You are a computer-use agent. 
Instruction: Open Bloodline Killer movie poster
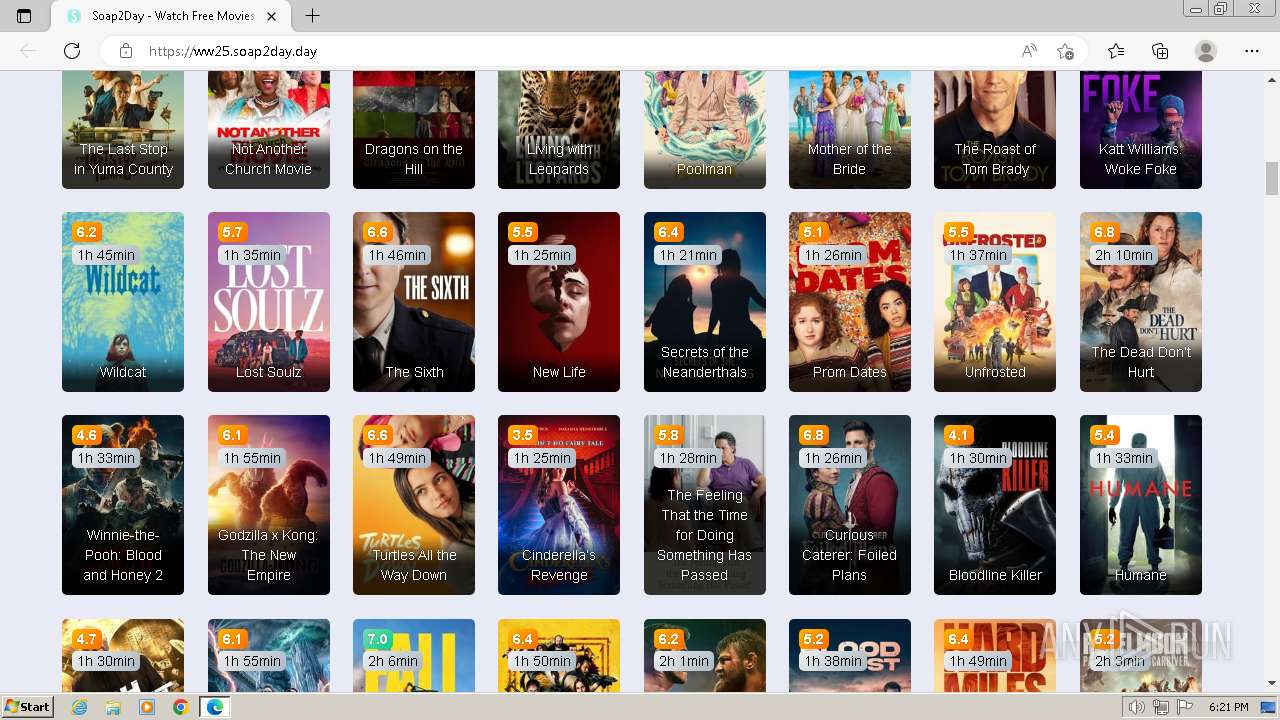coord(995,505)
